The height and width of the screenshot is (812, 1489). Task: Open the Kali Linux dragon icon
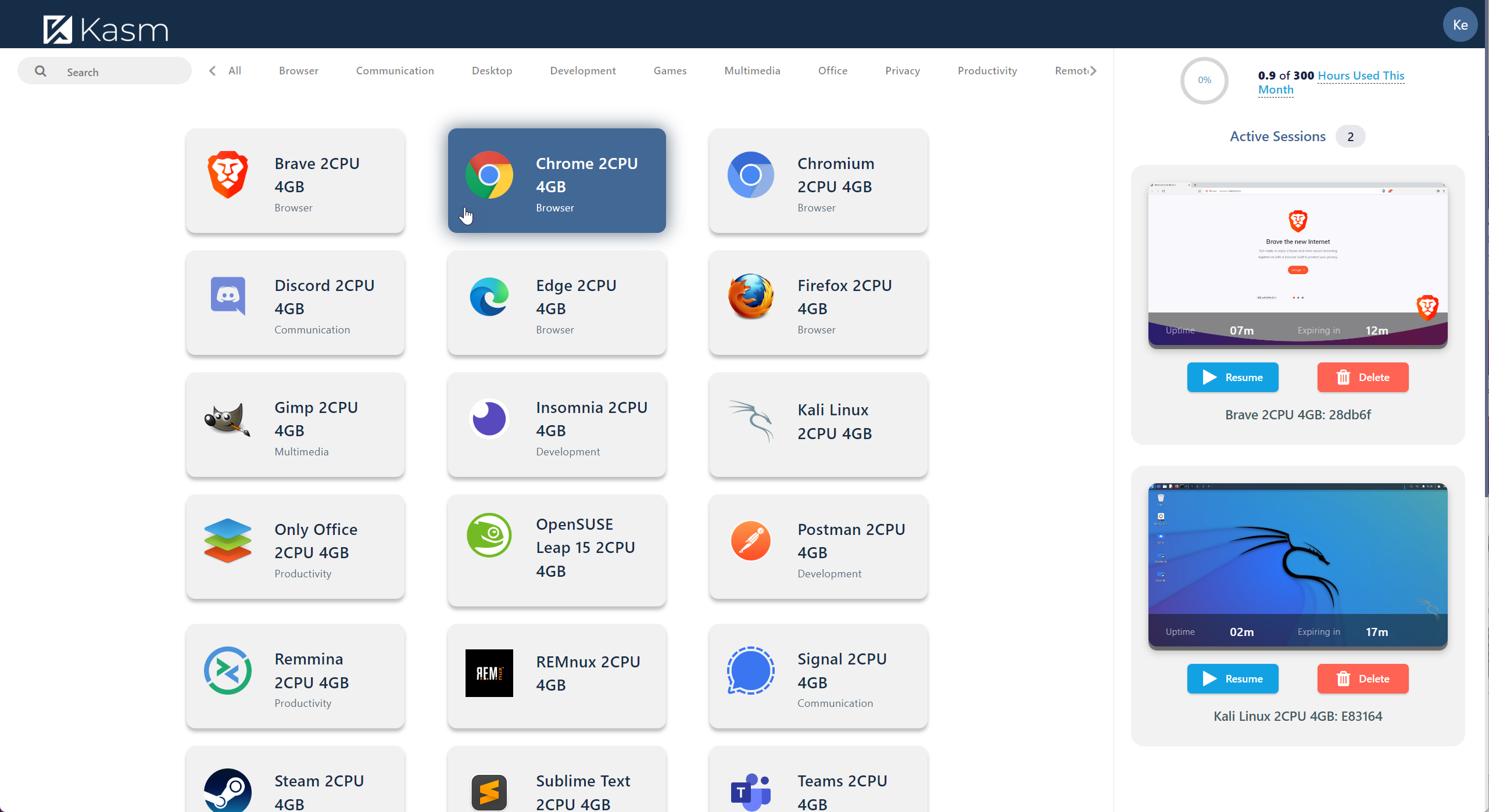click(750, 419)
